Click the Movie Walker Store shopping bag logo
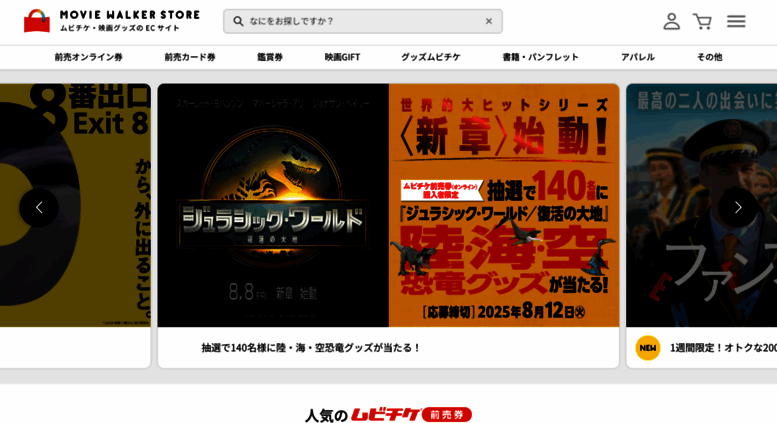The width and height of the screenshot is (777, 423). click(37, 21)
